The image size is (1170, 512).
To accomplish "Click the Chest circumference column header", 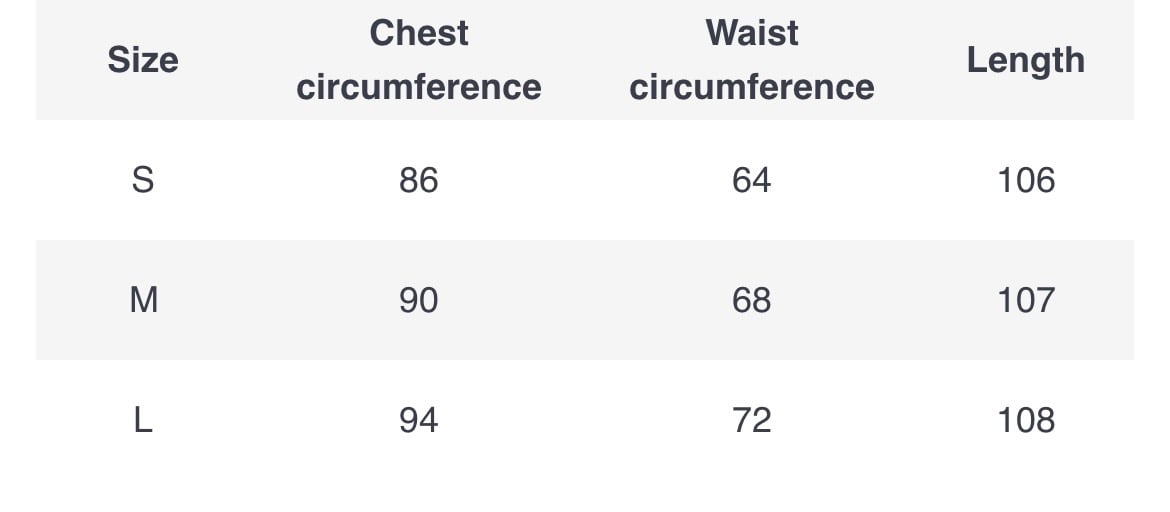I will coord(418,60).
